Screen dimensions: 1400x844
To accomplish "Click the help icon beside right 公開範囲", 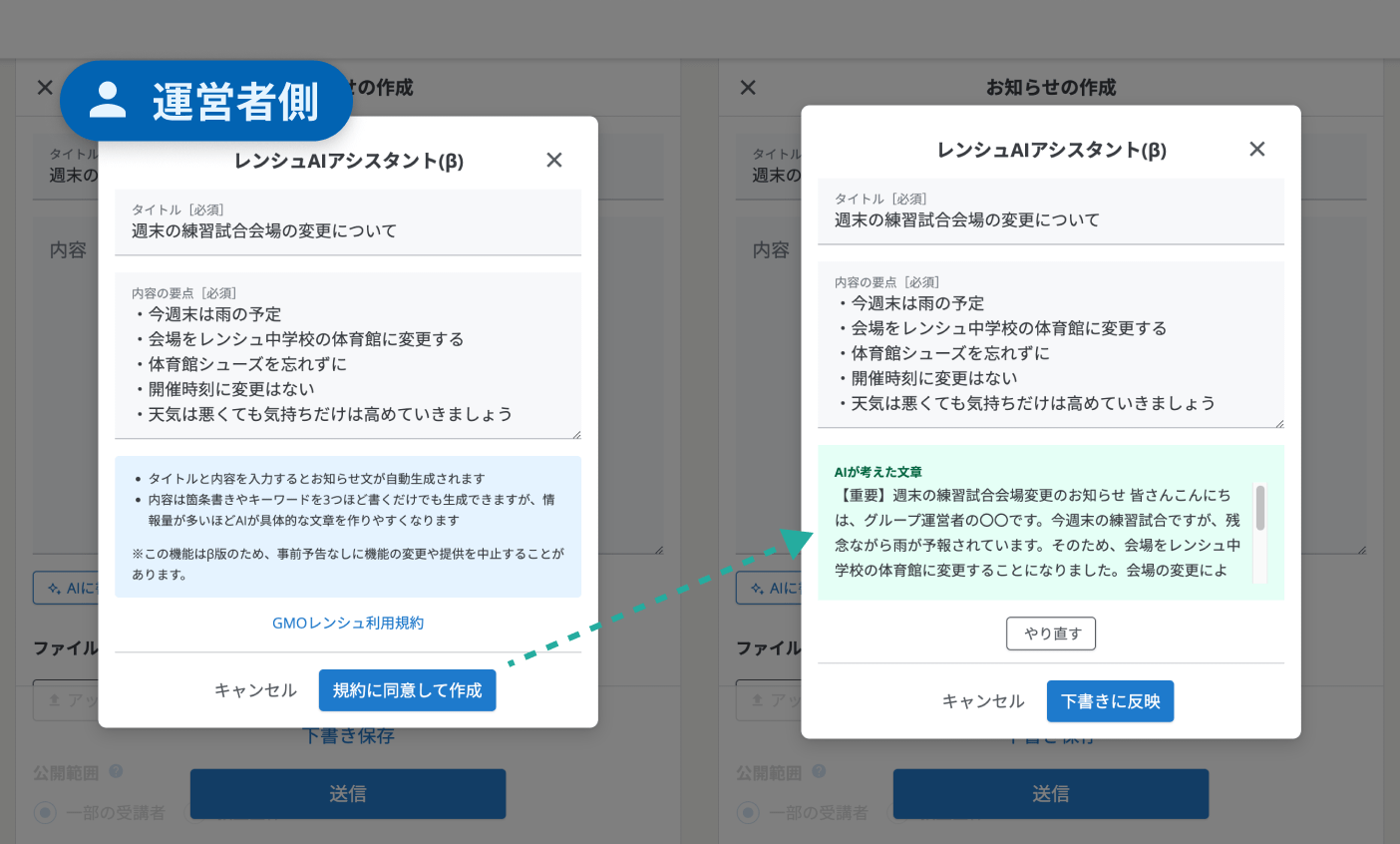I will 819,771.
